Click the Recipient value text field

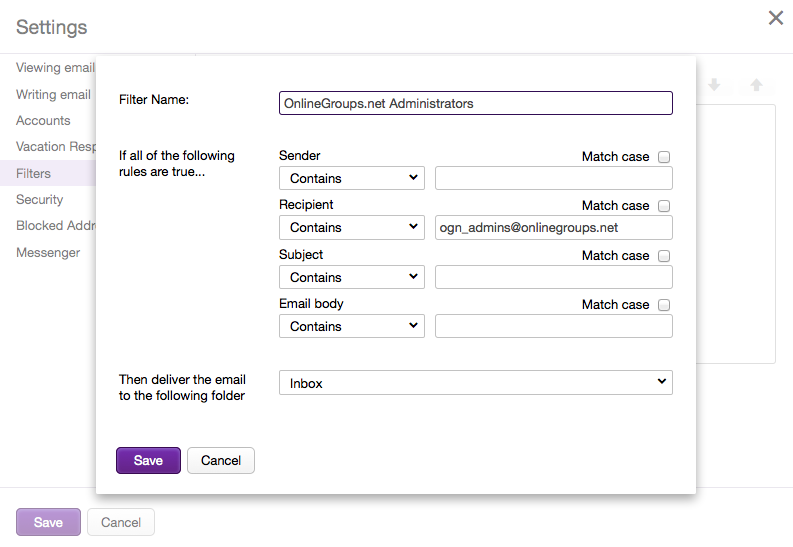pos(553,228)
